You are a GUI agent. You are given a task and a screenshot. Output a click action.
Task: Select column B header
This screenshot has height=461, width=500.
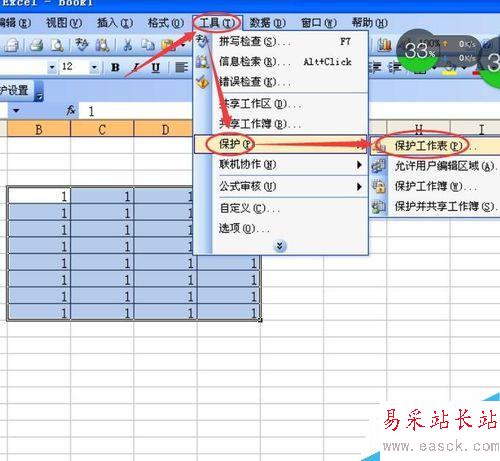(x=39, y=129)
